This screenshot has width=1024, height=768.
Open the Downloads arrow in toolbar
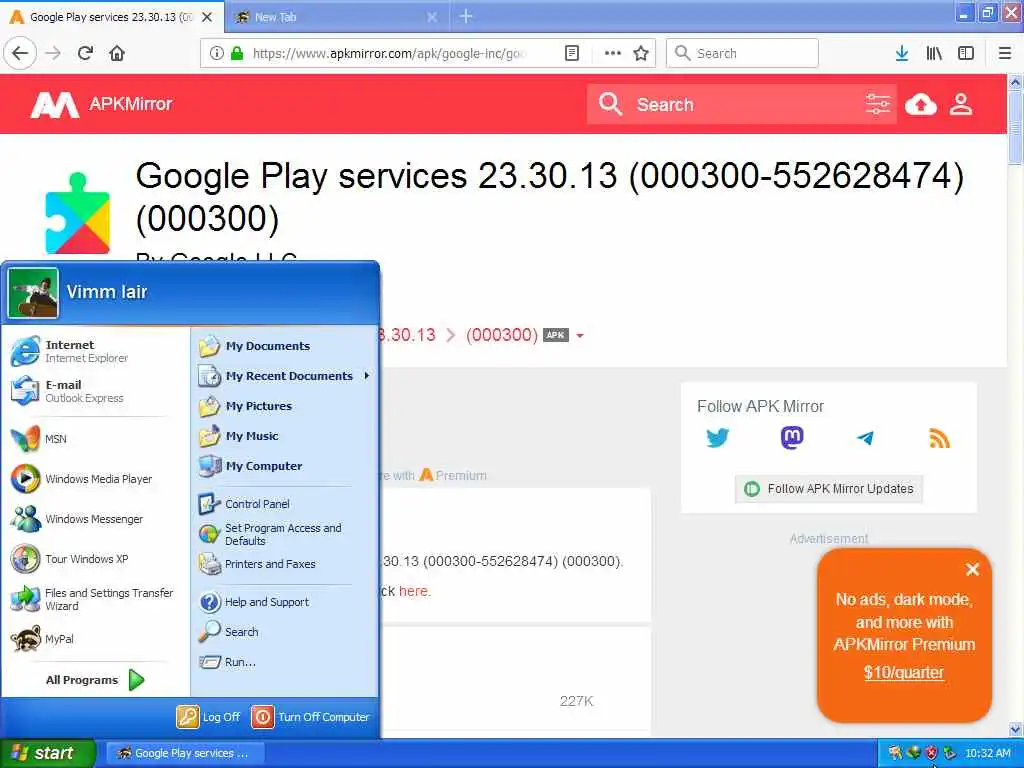tap(902, 54)
